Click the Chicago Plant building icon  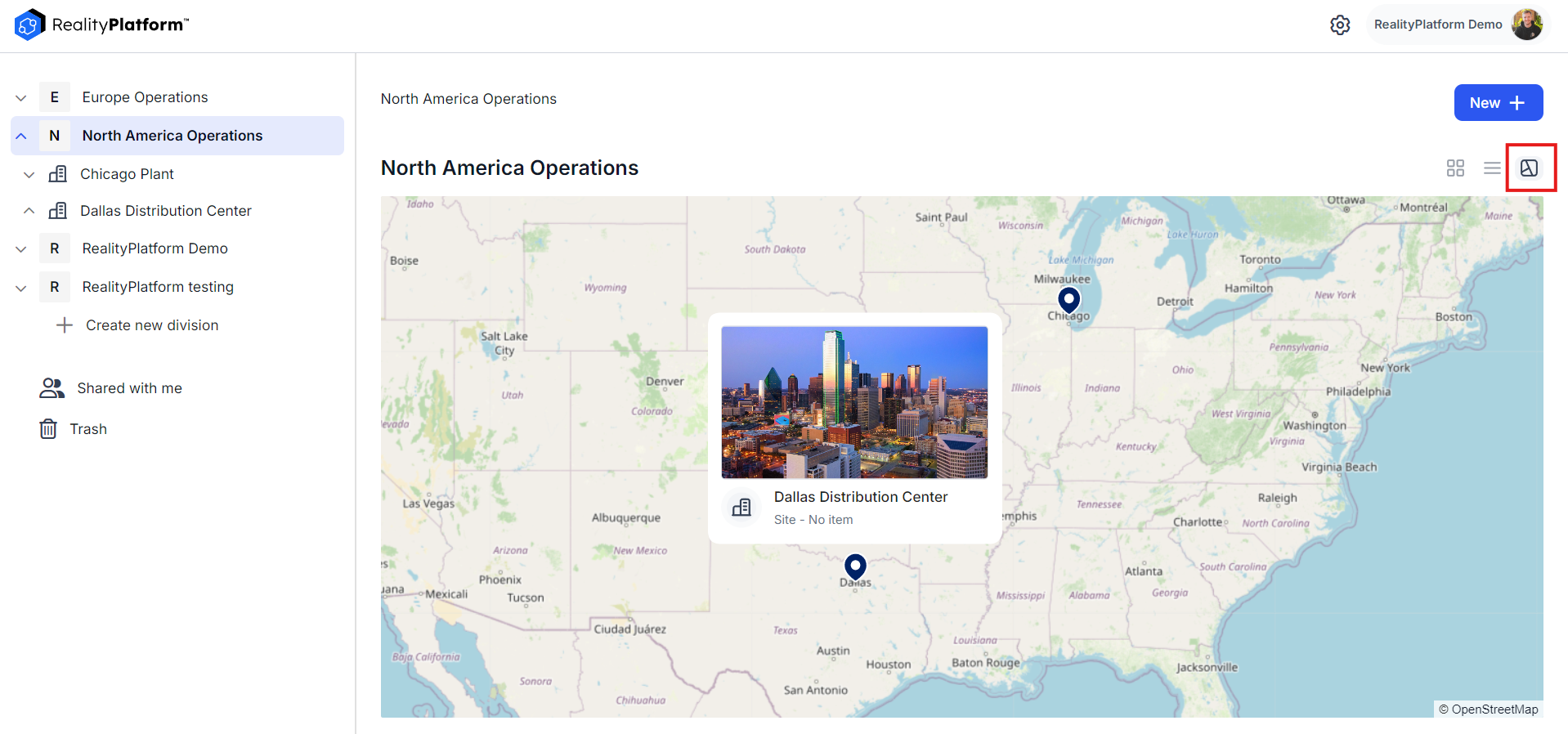[x=58, y=174]
